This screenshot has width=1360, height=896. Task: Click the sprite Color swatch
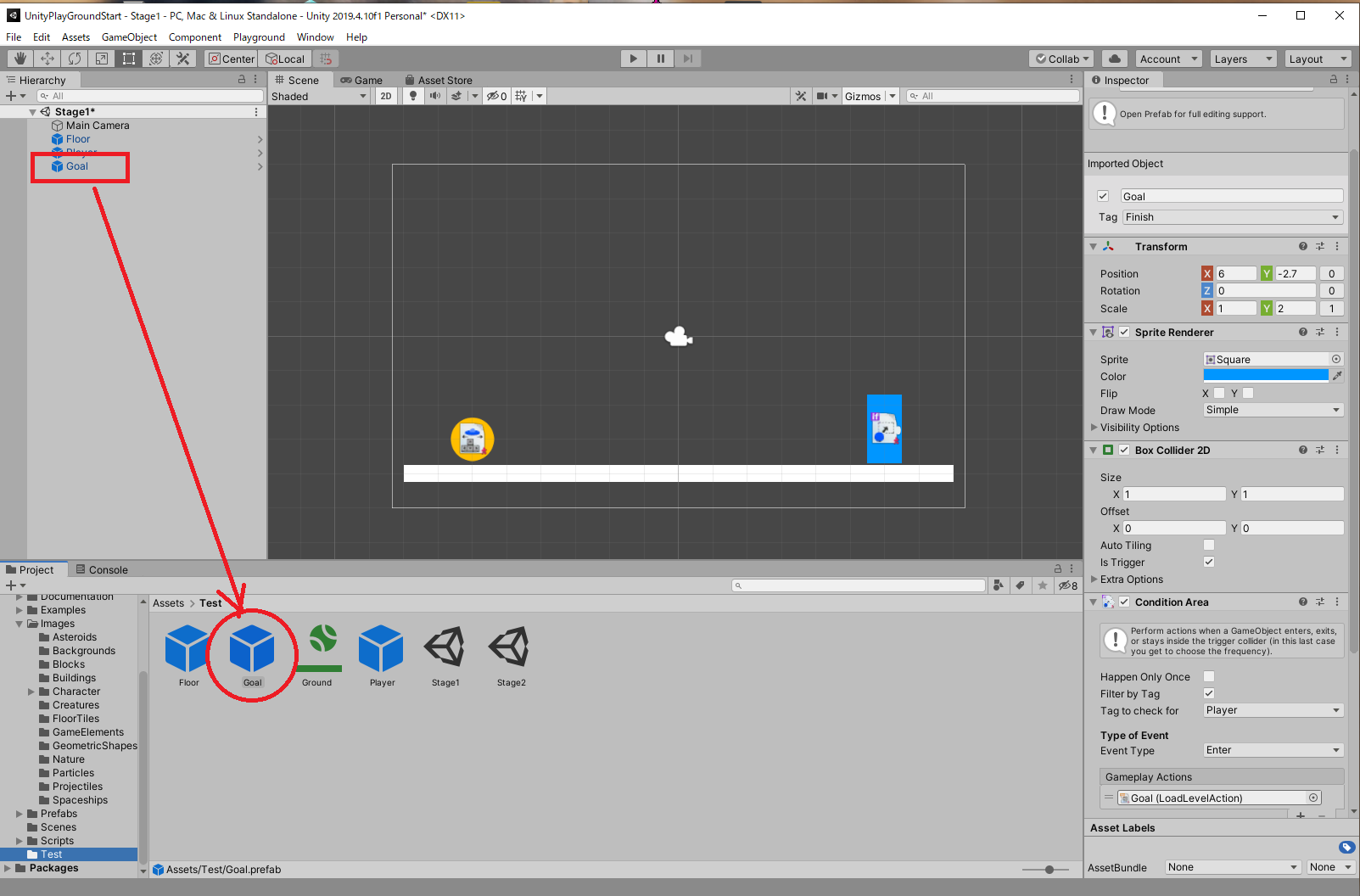click(x=1266, y=376)
